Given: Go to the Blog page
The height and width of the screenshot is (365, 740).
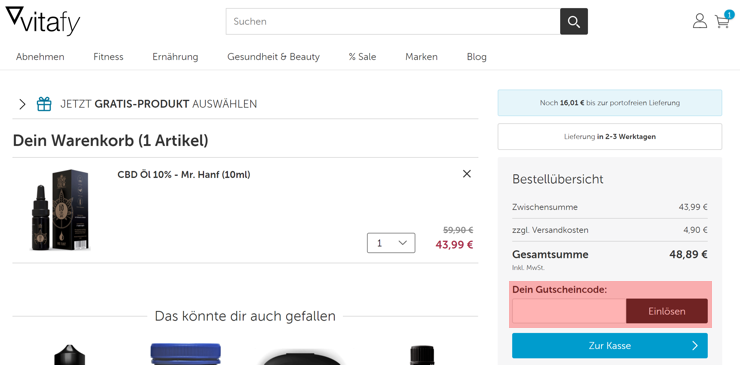Looking at the screenshot, I should click(x=477, y=57).
